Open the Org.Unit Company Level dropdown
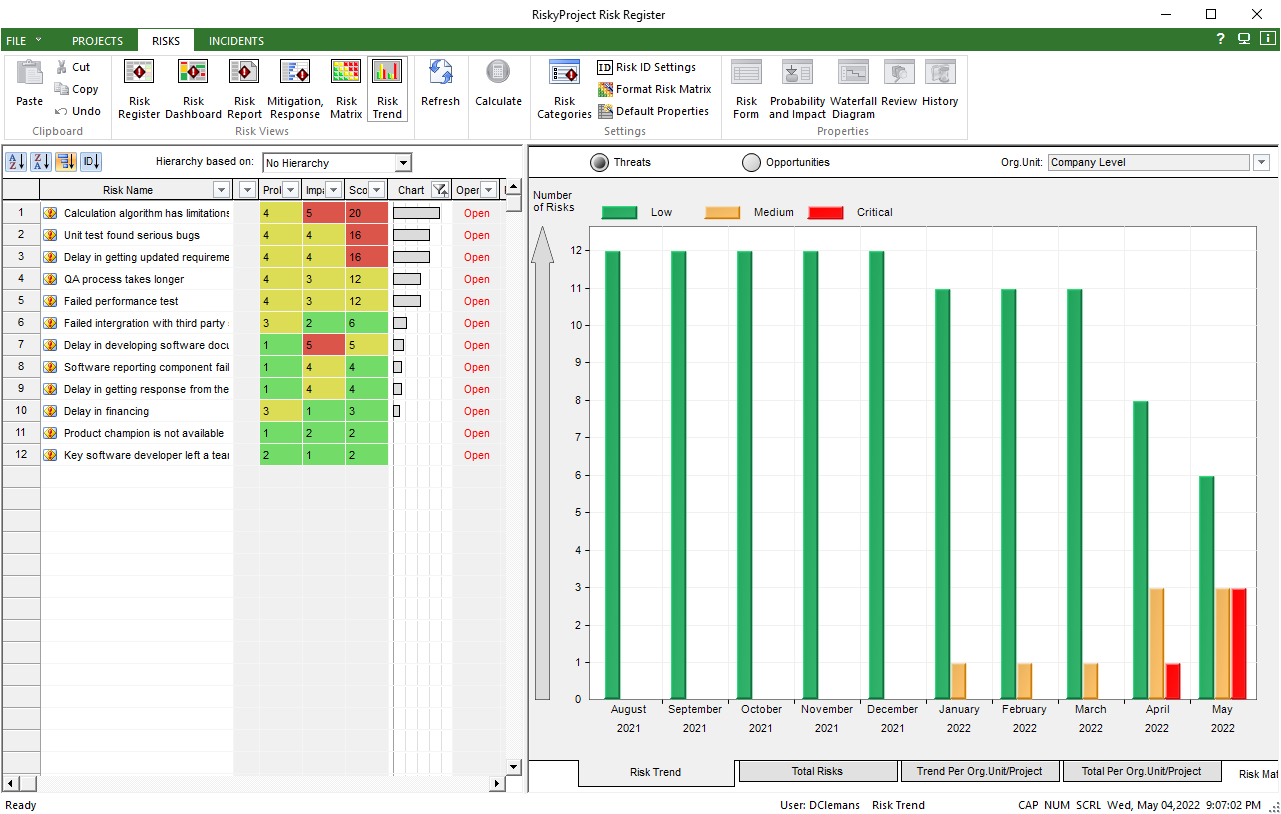This screenshot has height=814, width=1281. click(1261, 162)
